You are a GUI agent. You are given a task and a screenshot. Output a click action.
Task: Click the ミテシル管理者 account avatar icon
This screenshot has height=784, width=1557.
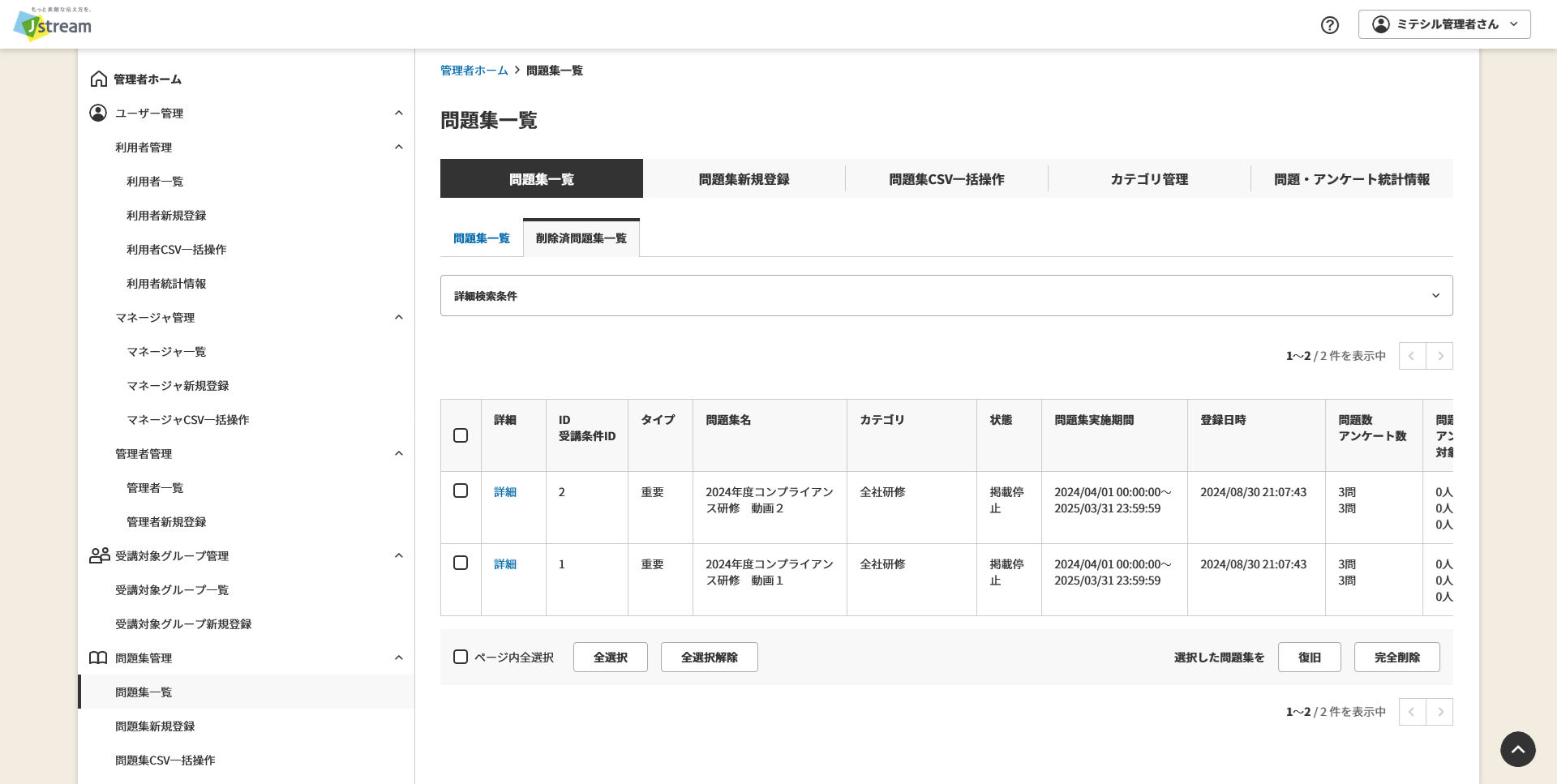click(x=1381, y=24)
